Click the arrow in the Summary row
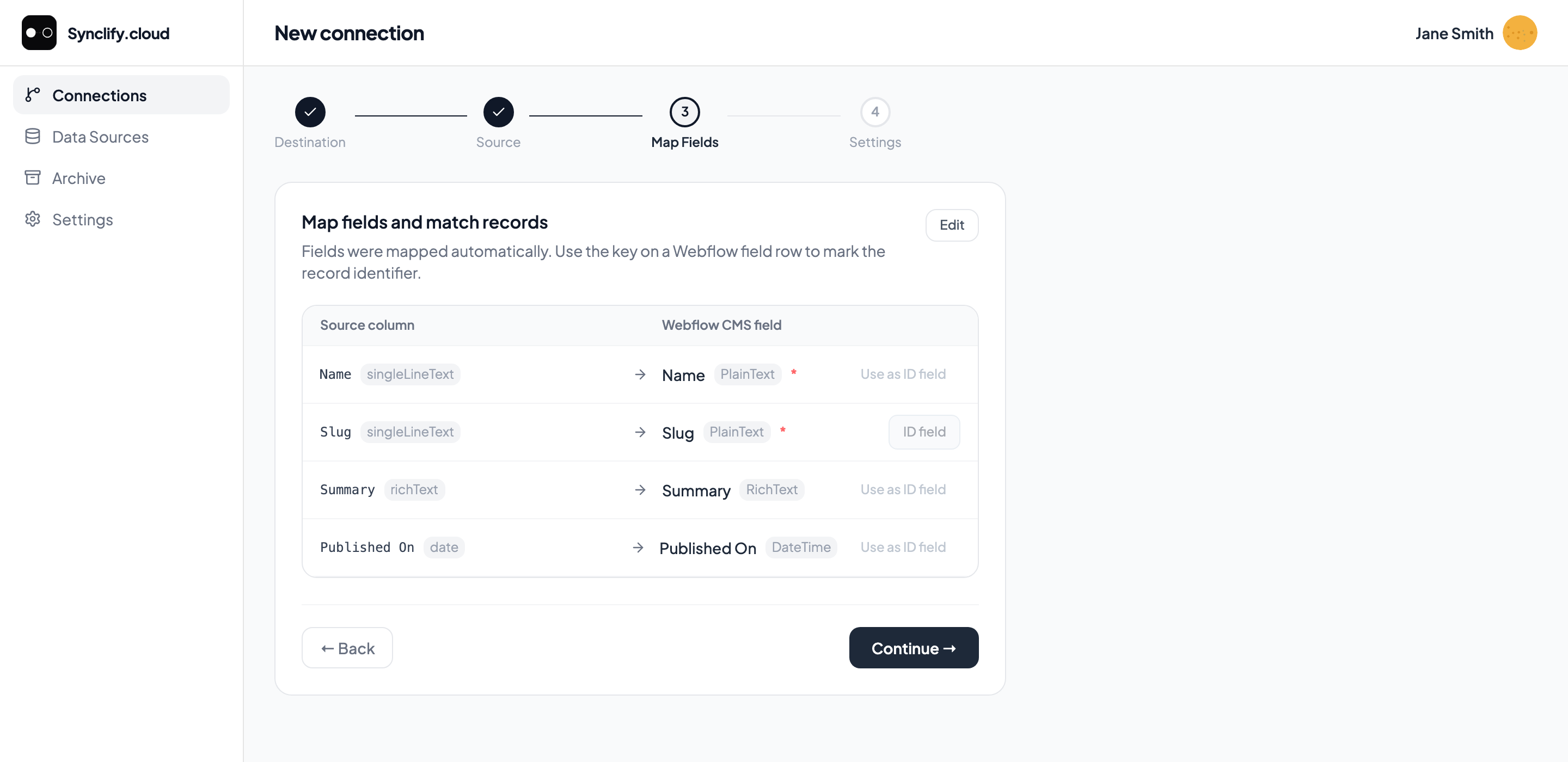This screenshot has width=1568, height=762. pos(640,490)
